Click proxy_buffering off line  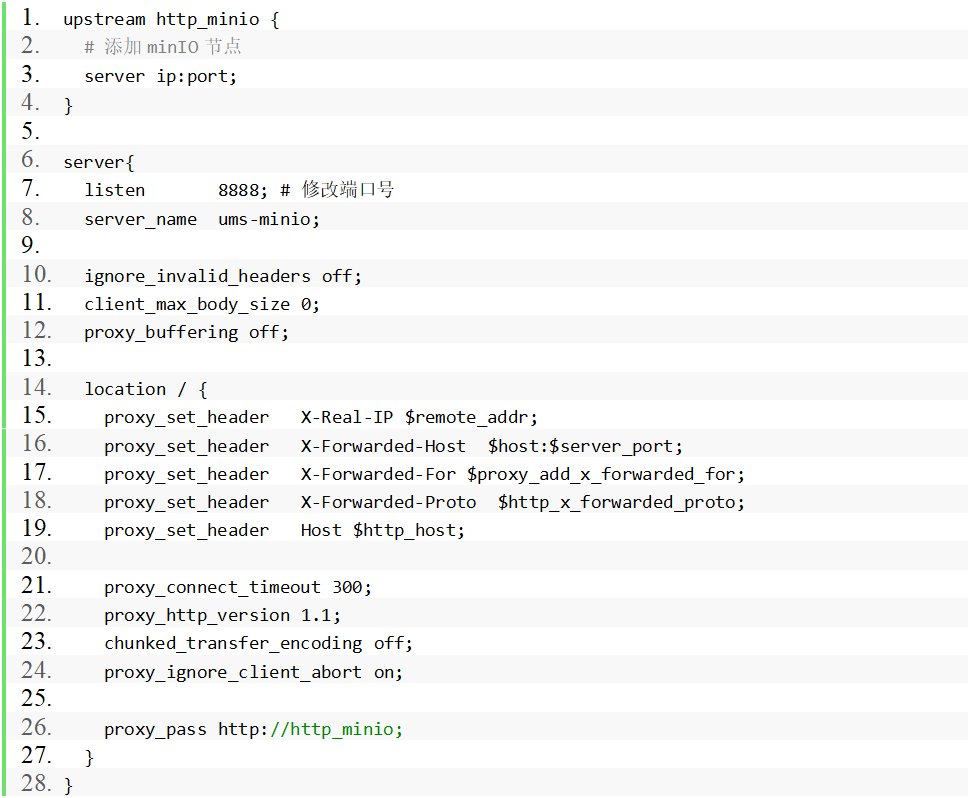point(187,333)
